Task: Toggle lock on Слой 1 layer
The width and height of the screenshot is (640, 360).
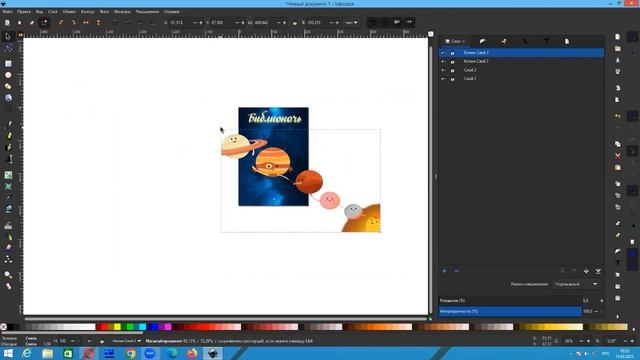Action: 452,79
